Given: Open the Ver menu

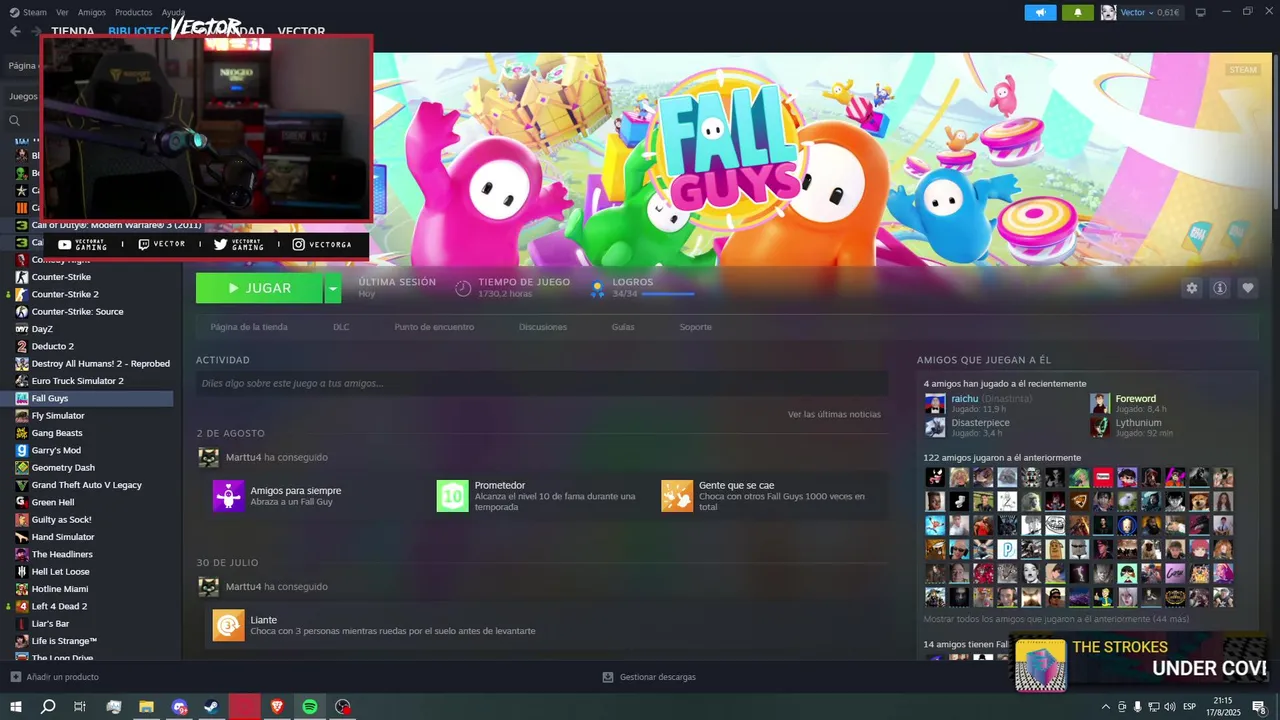Looking at the screenshot, I should [62, 12].
